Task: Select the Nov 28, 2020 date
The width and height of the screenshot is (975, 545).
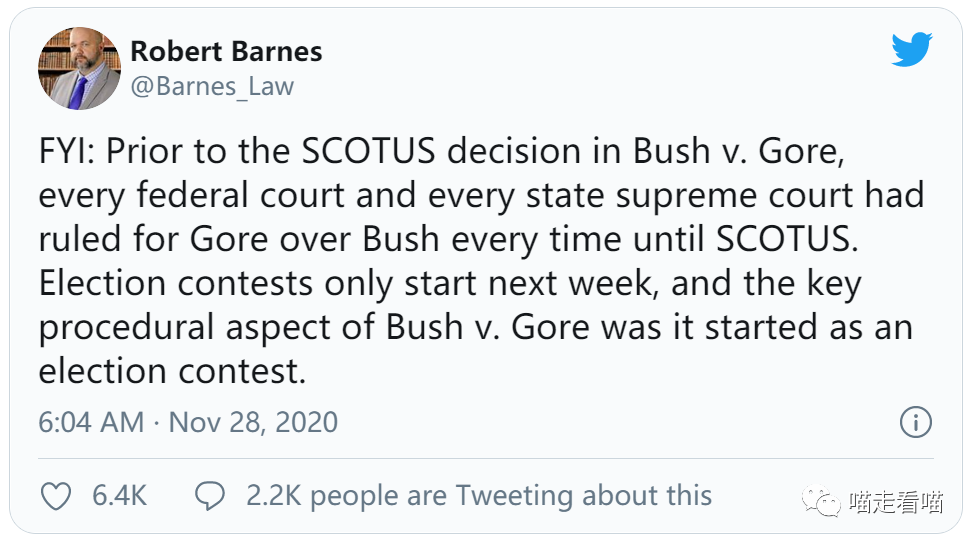Action: 253,422
